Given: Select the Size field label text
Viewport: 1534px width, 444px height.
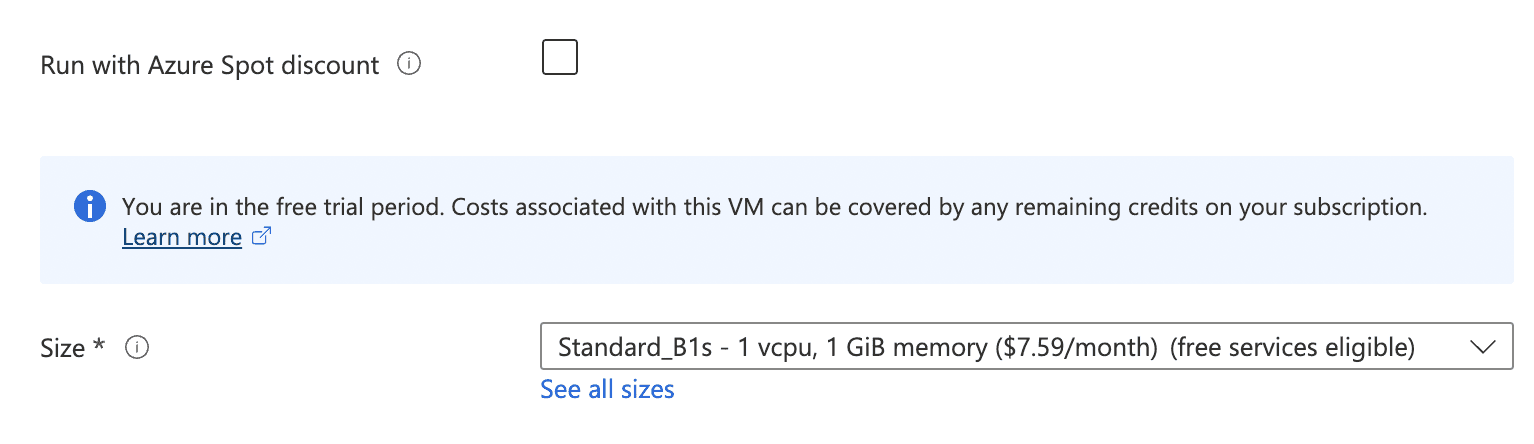Looking at the screenshot, I should 62,348.
